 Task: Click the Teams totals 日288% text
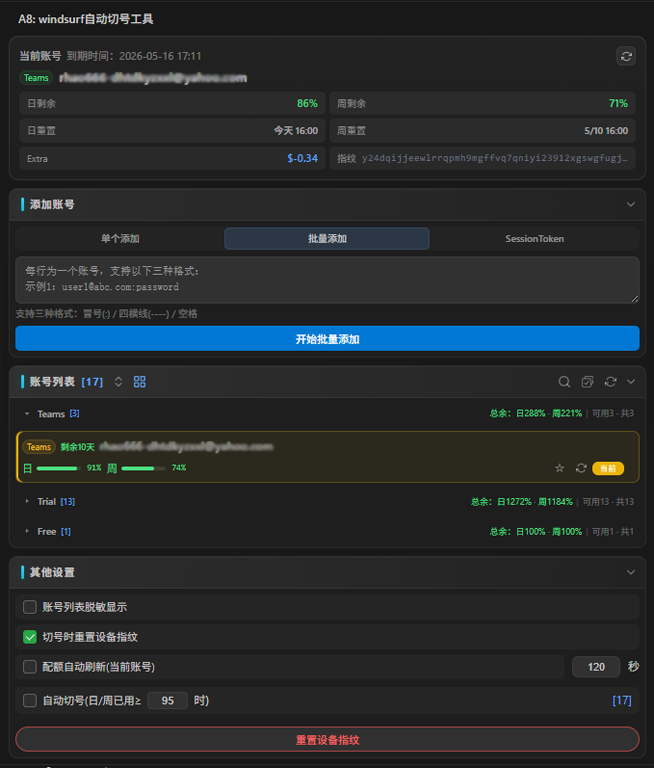tap(531, 413)
